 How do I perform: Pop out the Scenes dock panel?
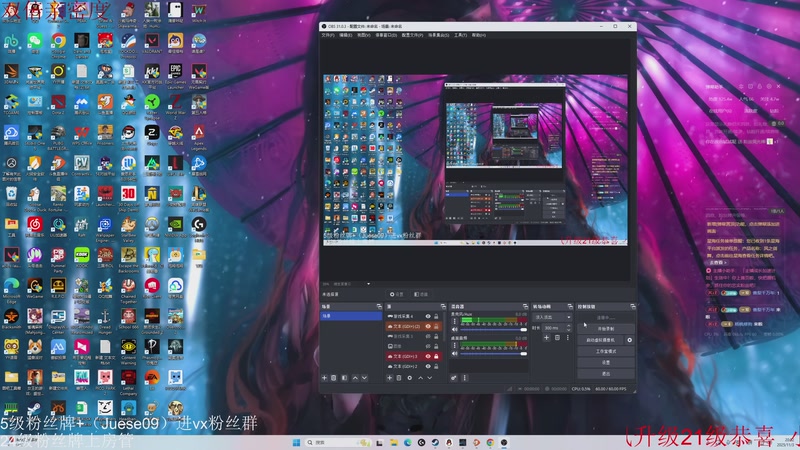(x=379, y=307)
